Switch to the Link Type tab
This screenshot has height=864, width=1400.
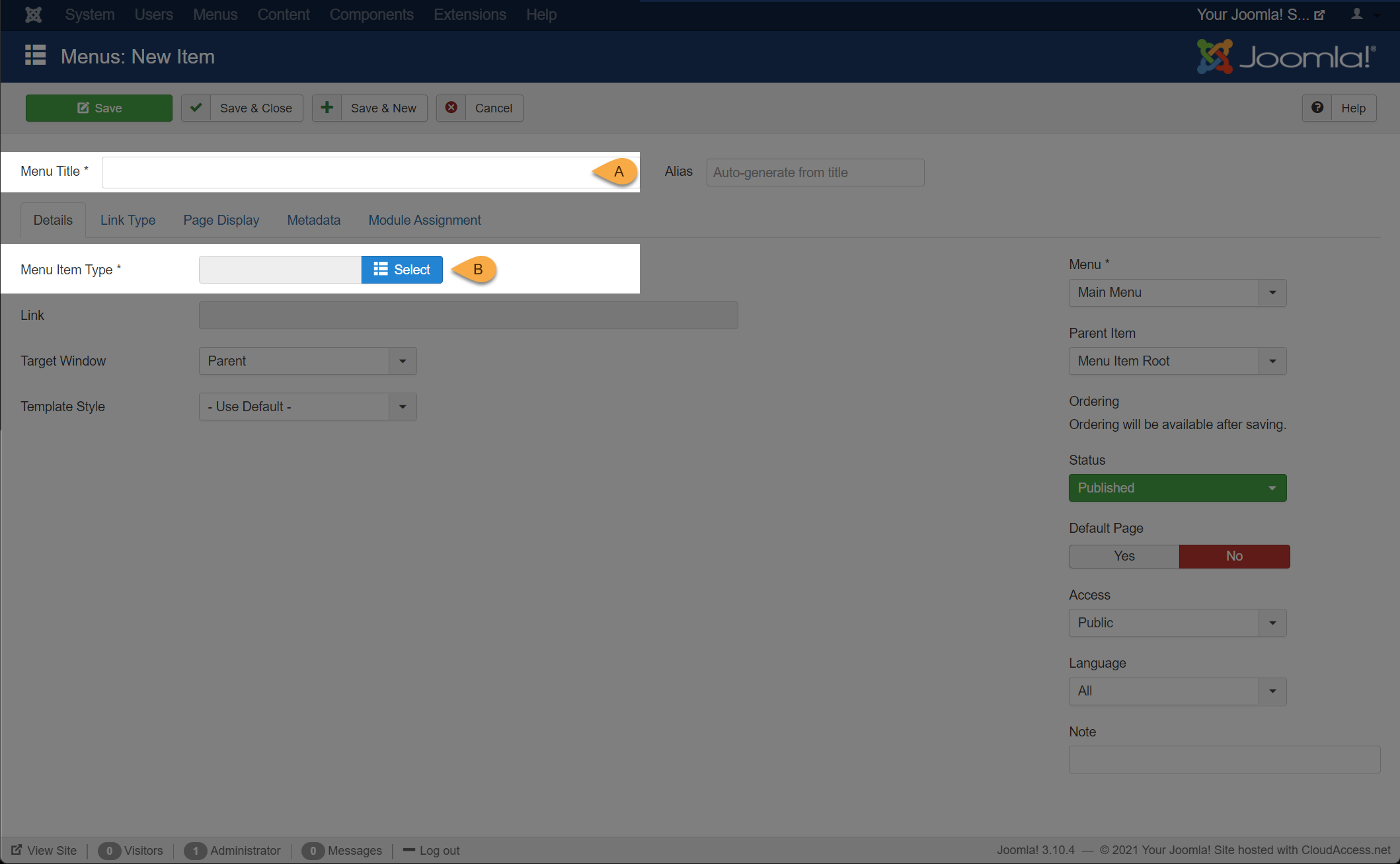tap(128, 220)
